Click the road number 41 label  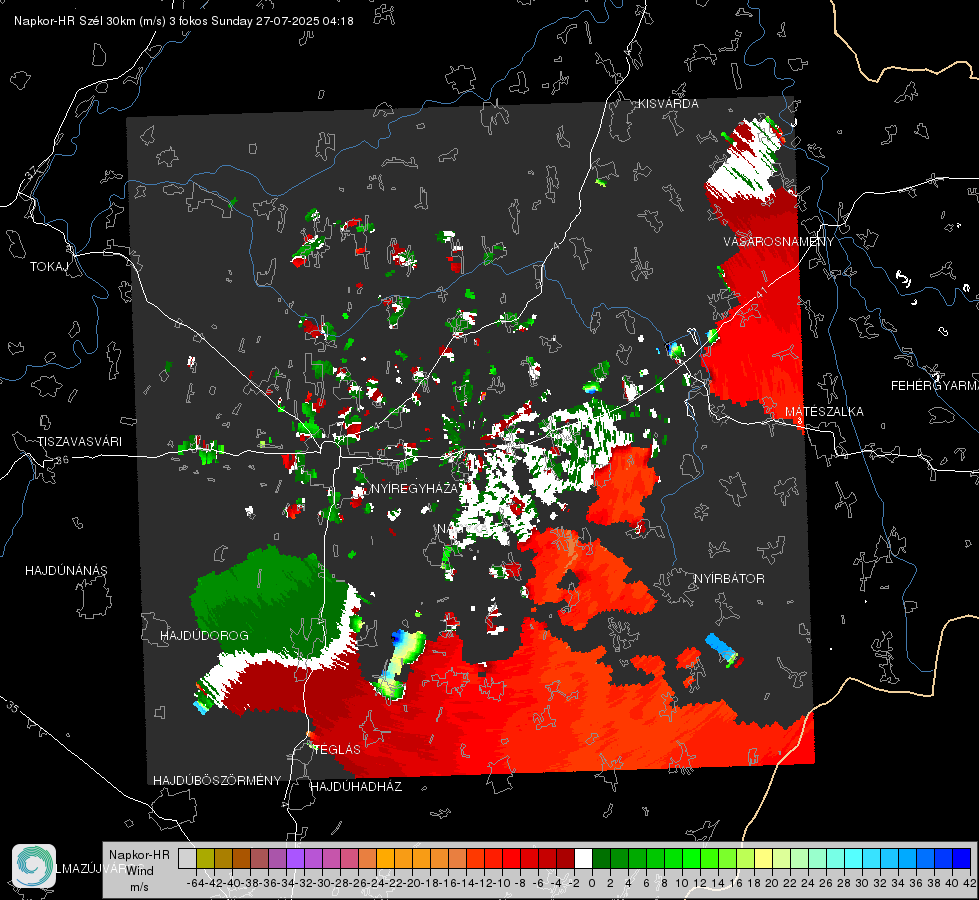pyautogui.click(x=761, y=293)
